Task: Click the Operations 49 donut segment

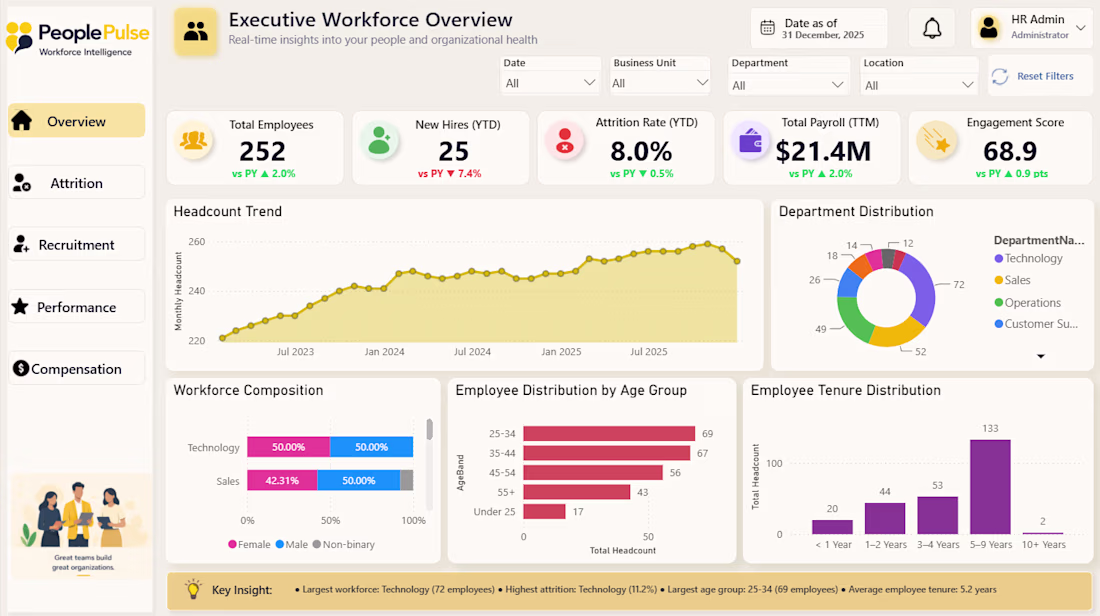Action: (852, 318)
